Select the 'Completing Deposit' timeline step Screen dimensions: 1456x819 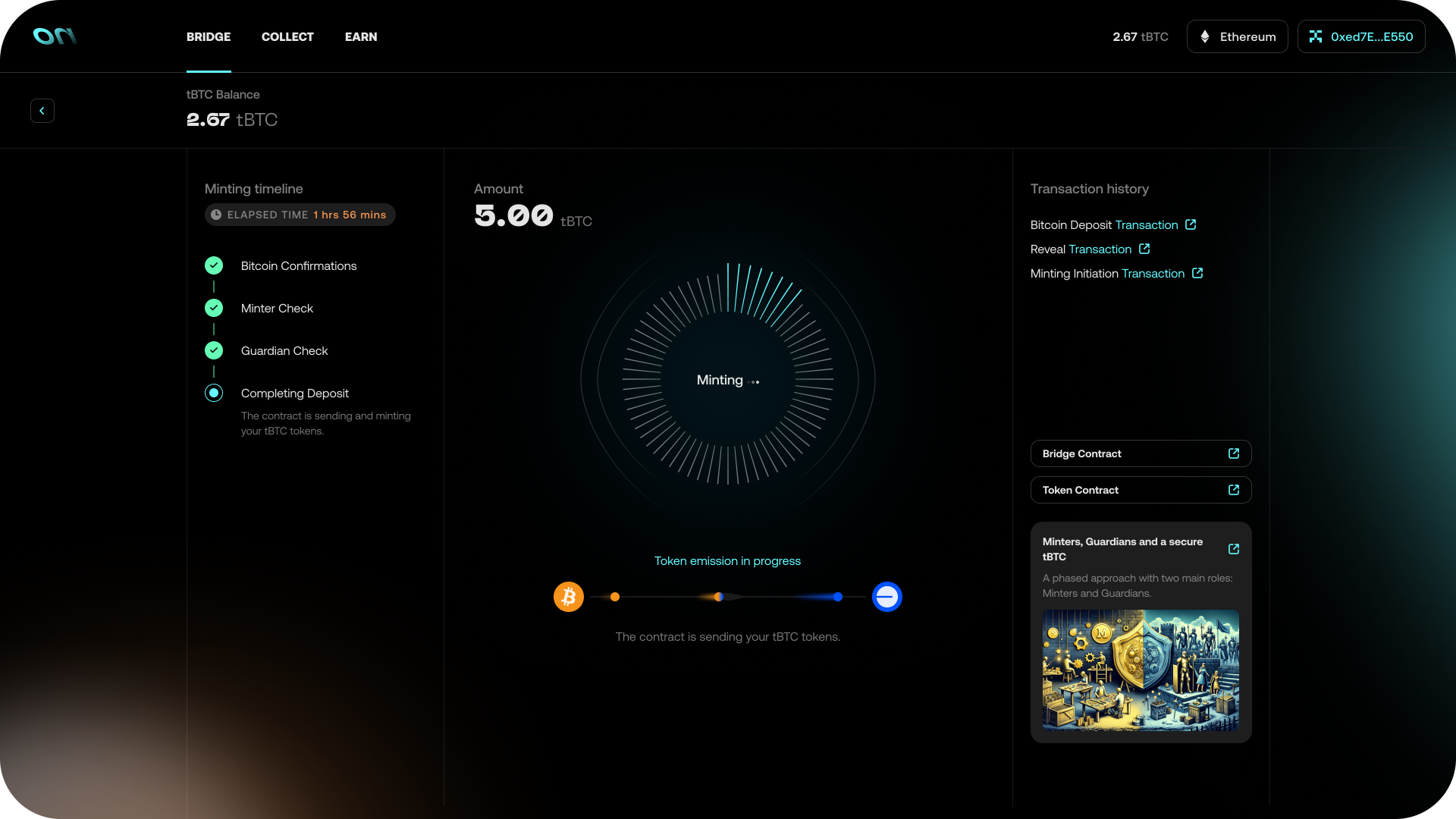click(x=295, y=393)
